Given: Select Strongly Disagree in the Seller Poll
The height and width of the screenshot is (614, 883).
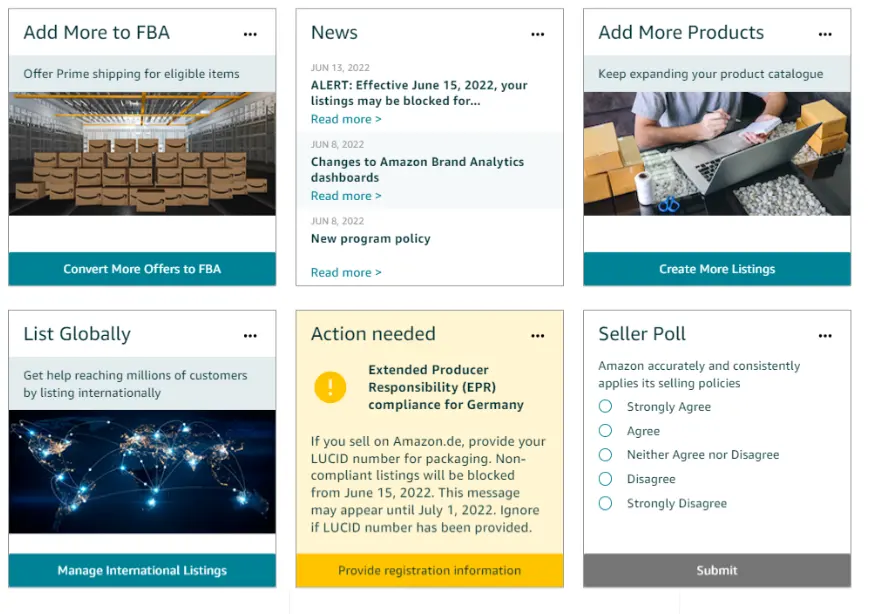Looking at the screenshot, I should click(605, 503).
